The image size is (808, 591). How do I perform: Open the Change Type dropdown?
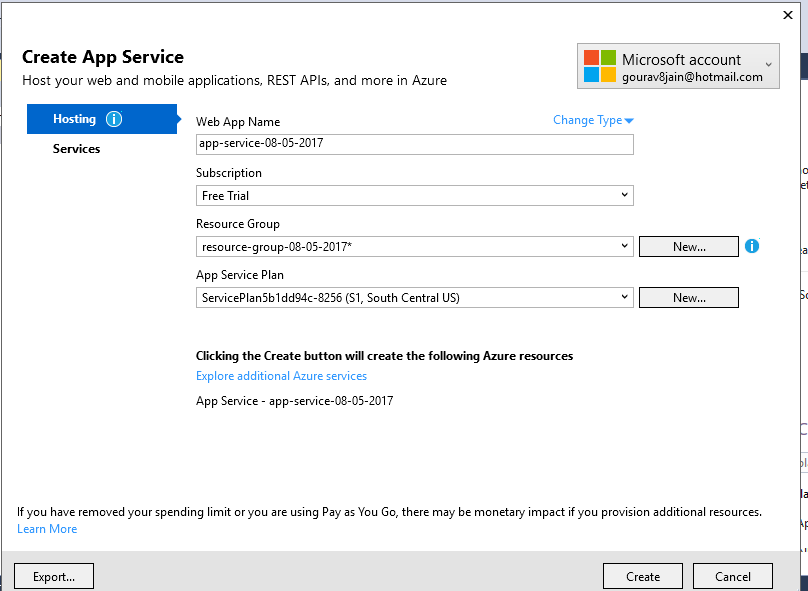pyautogui.click(x=594, y=120)
